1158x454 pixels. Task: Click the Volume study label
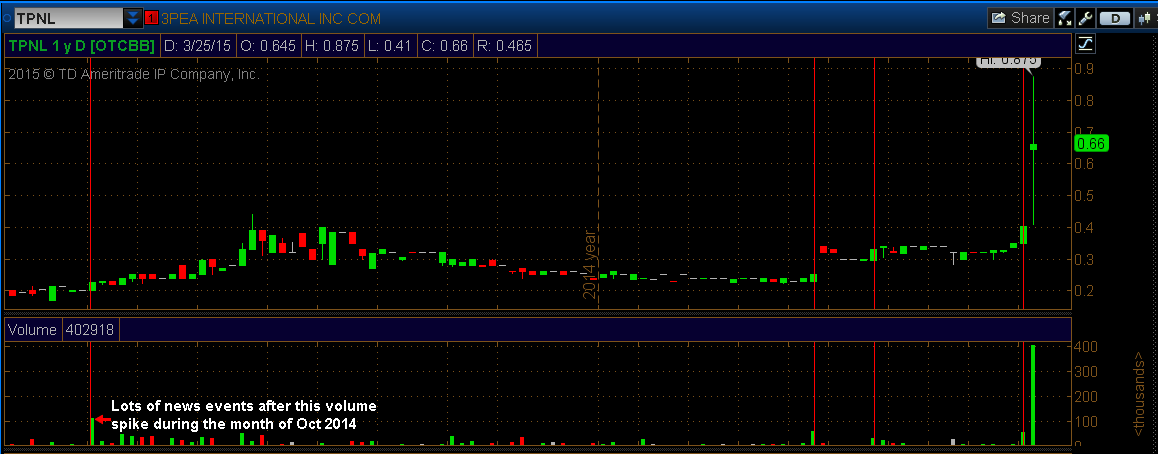pyautogui.click(x=32, y=330)
